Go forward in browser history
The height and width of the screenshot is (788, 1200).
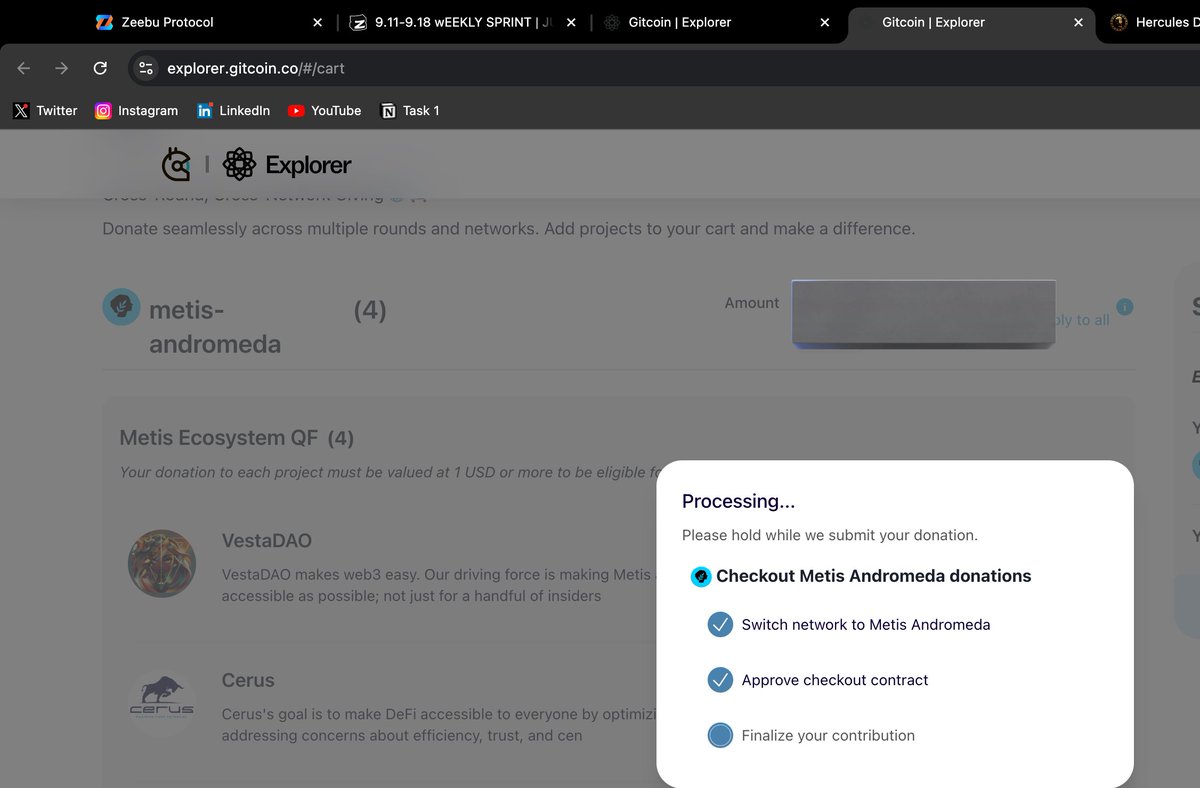pyautogui.click(x=62, y=68)
